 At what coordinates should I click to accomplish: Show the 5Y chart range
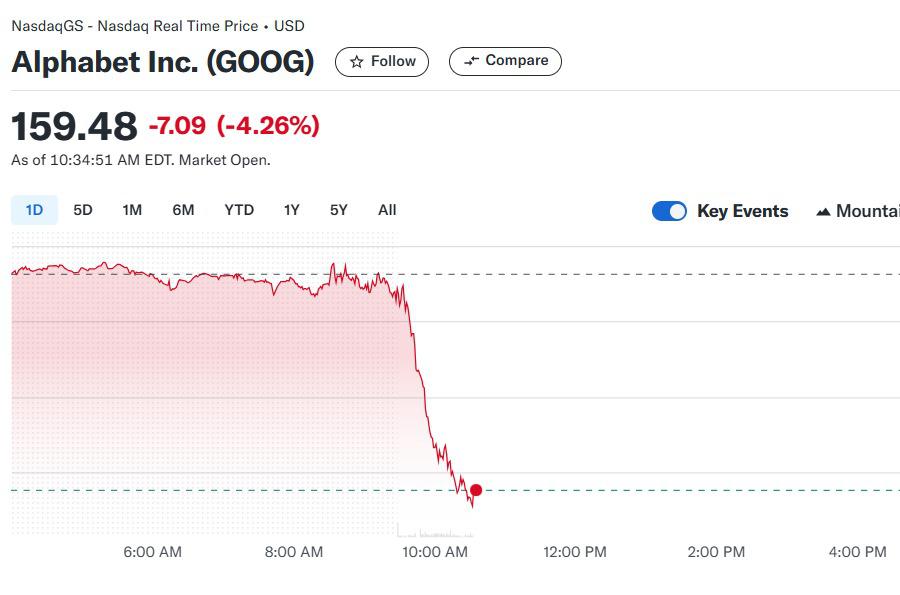(339, 210)
